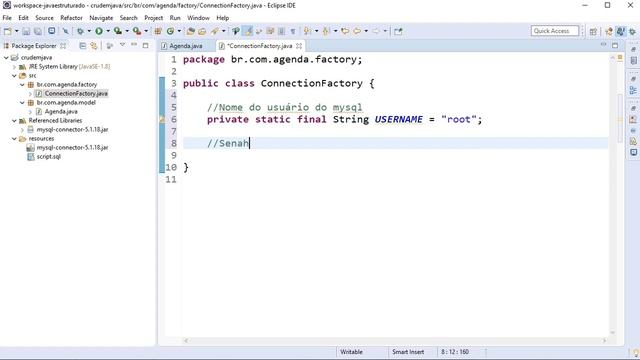The height and width of the screenshot is (360, 640).
Task: Click the Next Annotation icon
Action: pyautogui.click(x=307, y=31)
